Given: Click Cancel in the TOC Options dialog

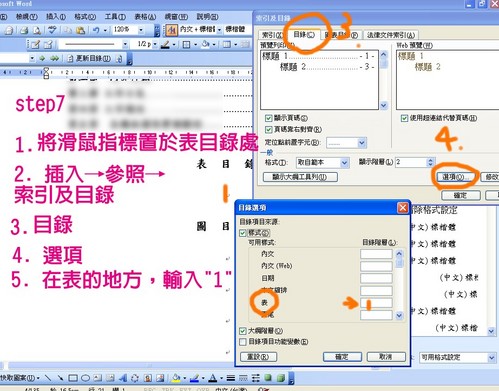Looking at the screenshot, I should click(x=386, y=357).
